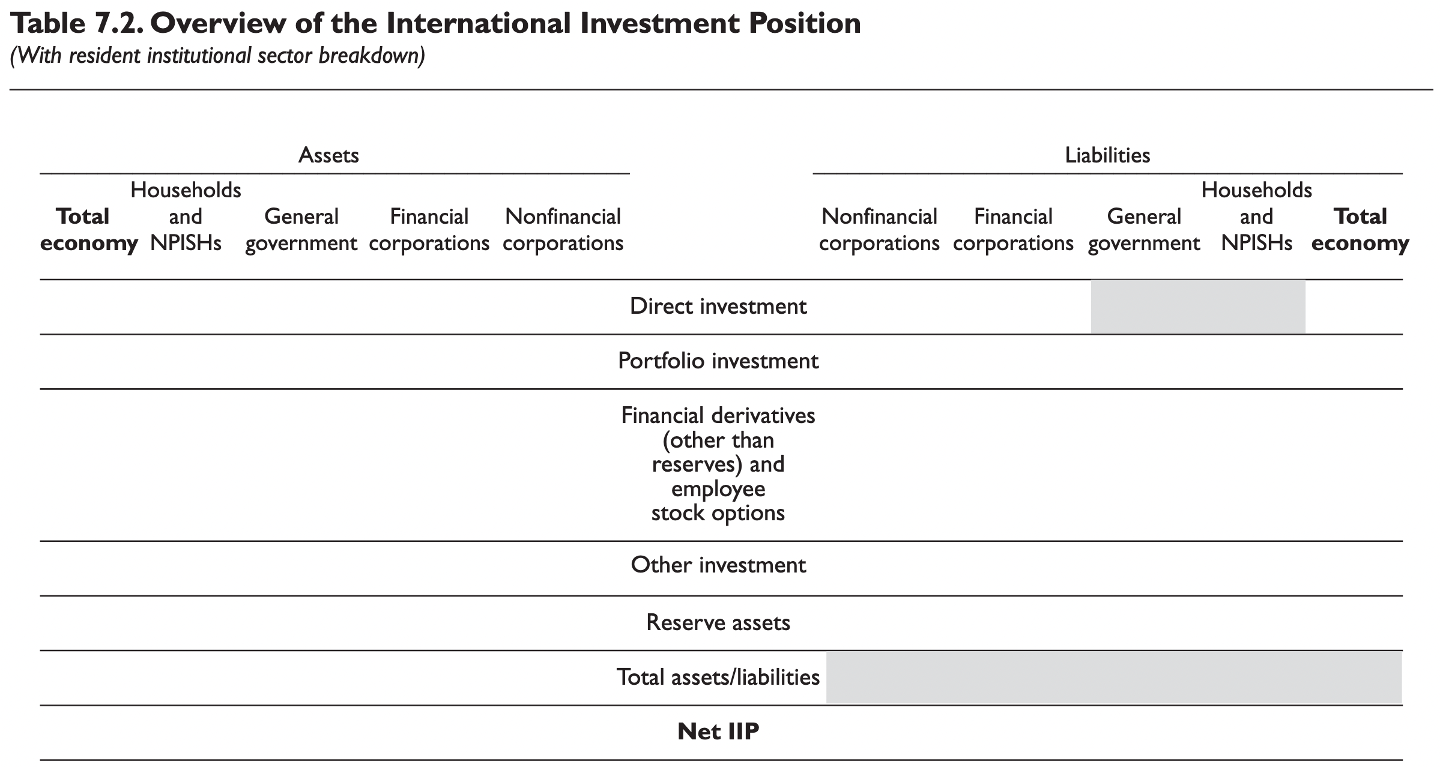
Task: Select Financial corporations column under Liabilities
Action: 1013,230
